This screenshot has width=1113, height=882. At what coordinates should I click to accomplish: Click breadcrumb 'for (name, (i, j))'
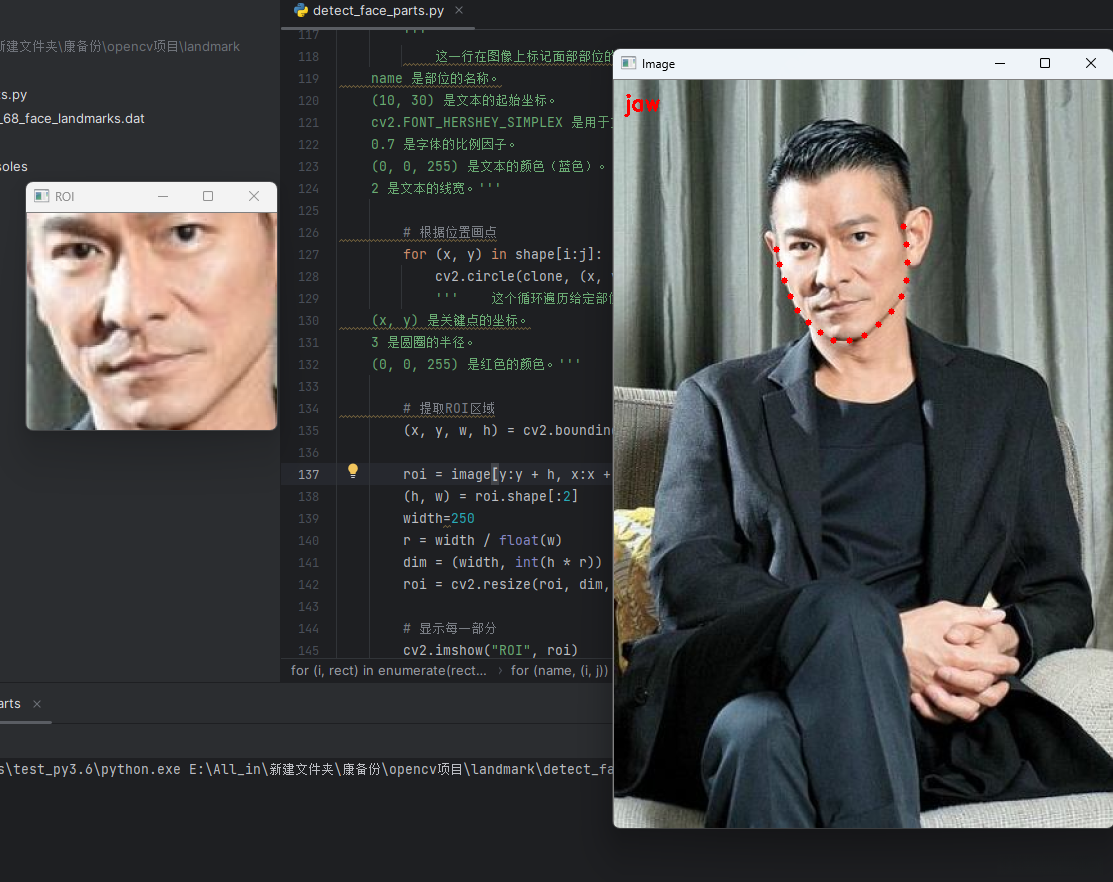pyautogui.click(x=559, y=671)
